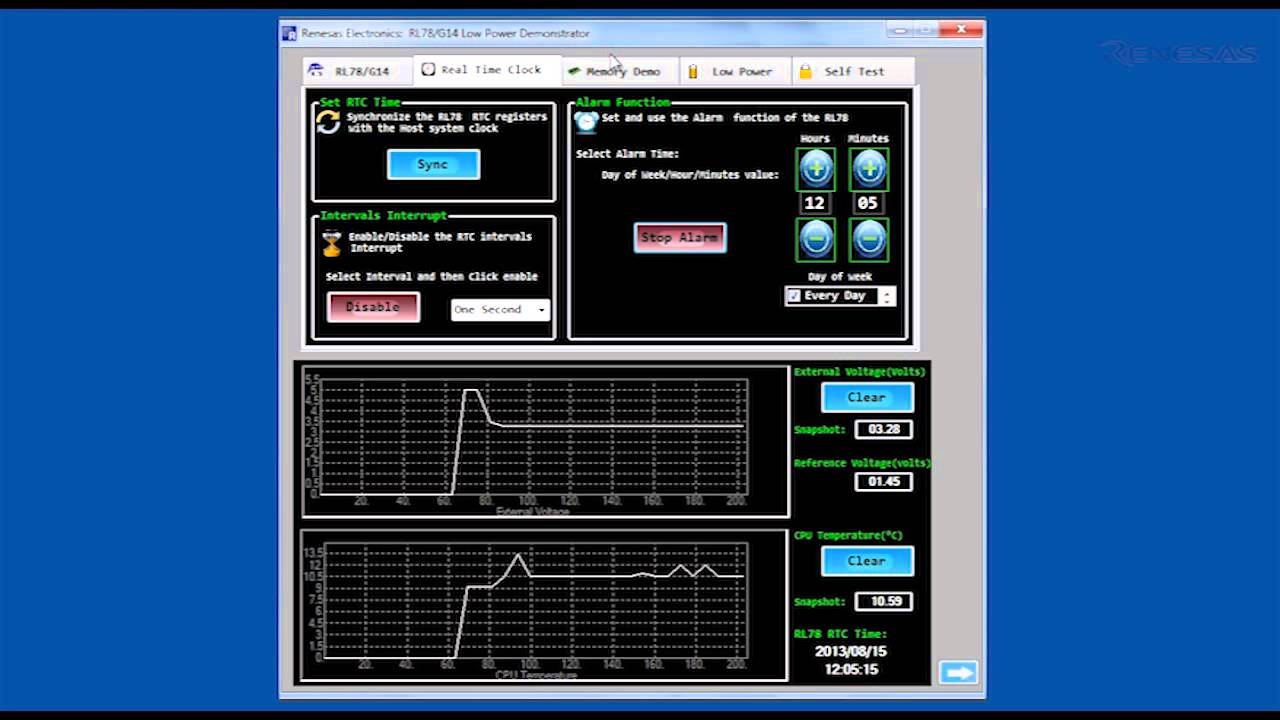
Task: Click the Sync button for RTC time
Action: pyautogui.click(x=433, y=164)
